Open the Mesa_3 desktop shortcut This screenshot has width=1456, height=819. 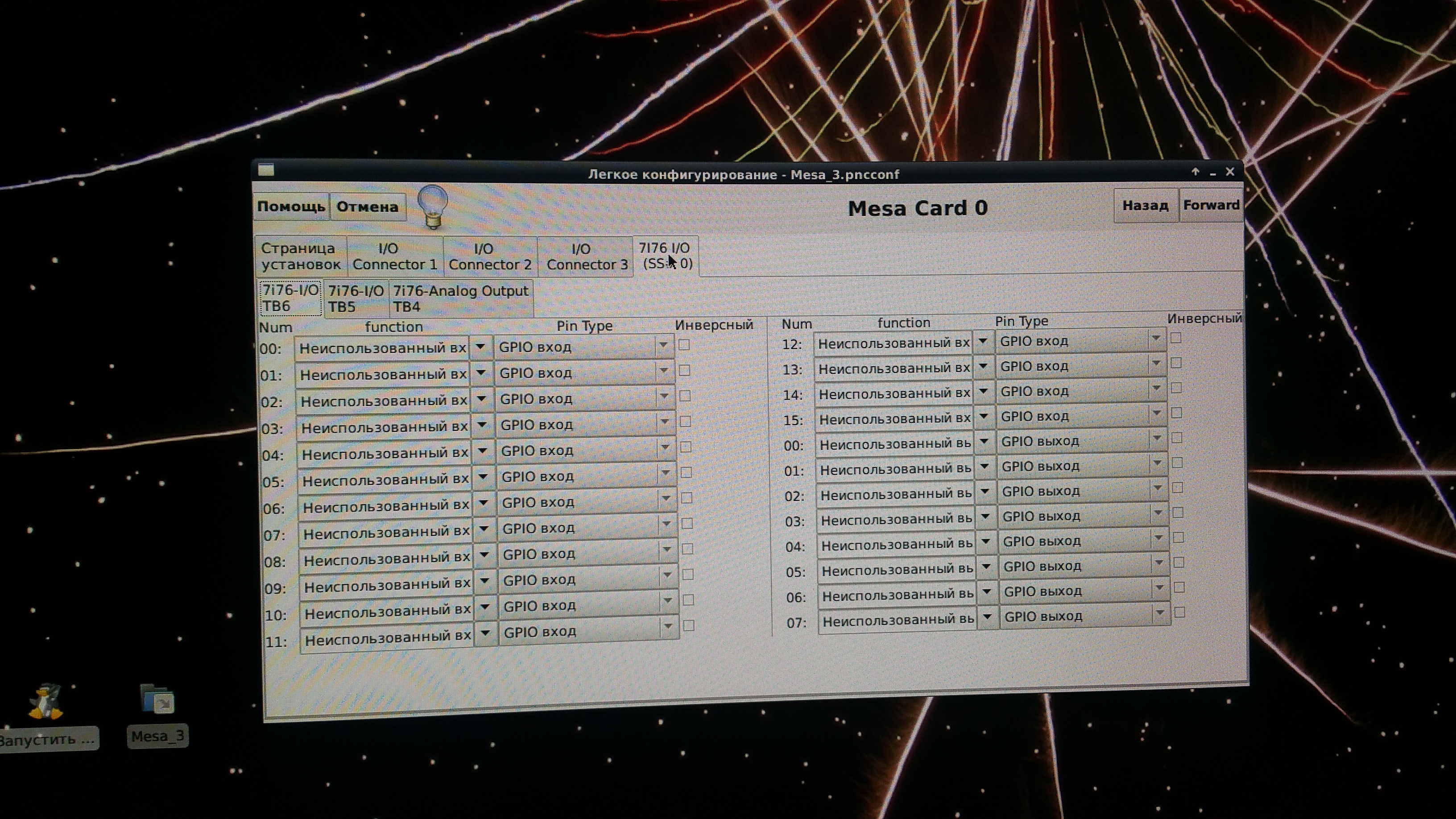coord(157,700)
